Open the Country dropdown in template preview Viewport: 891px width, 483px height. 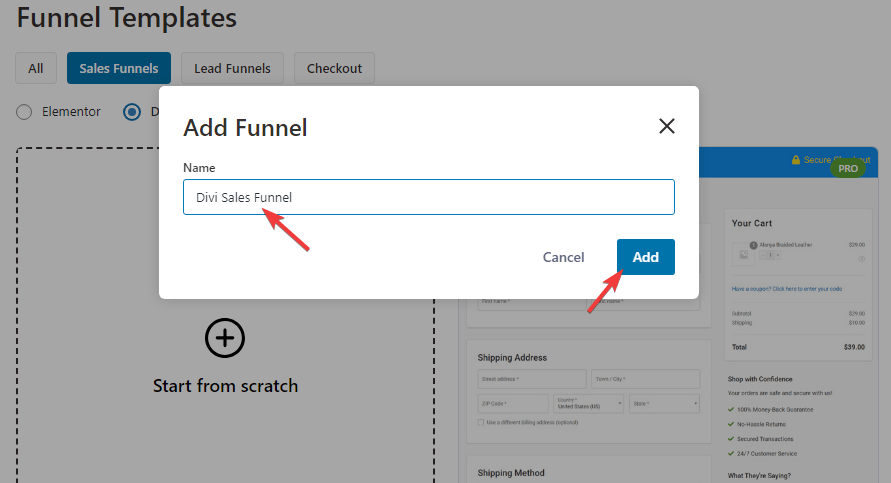(589, 403)
